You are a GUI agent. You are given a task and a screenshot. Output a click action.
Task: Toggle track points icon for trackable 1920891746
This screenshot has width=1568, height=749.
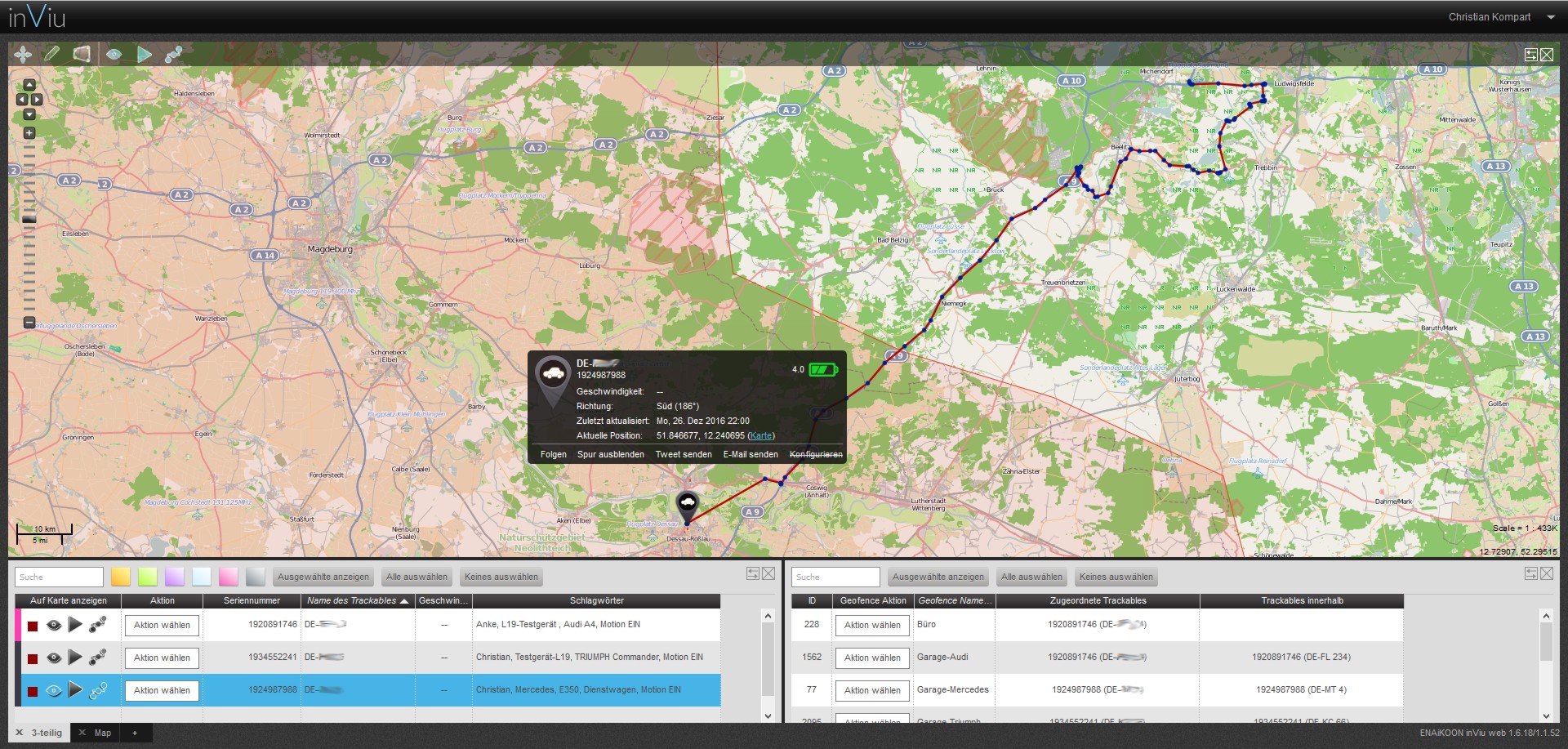click(98, 625)
